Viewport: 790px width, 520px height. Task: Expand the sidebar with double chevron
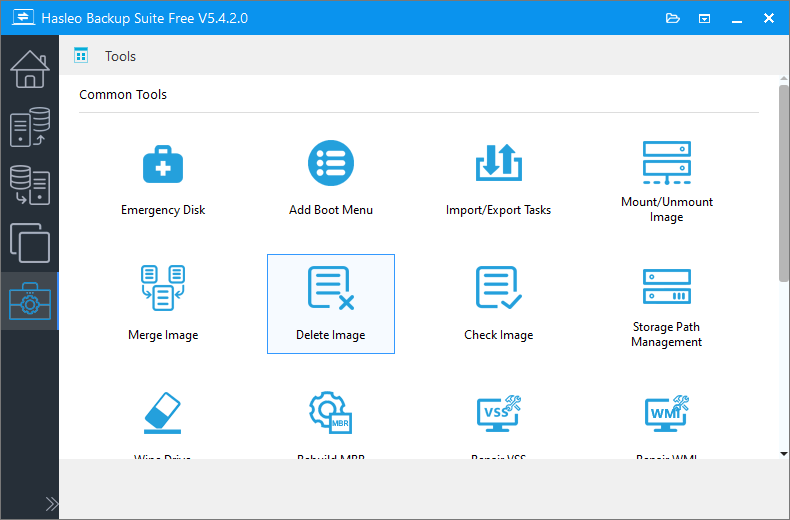click(51, 504)
